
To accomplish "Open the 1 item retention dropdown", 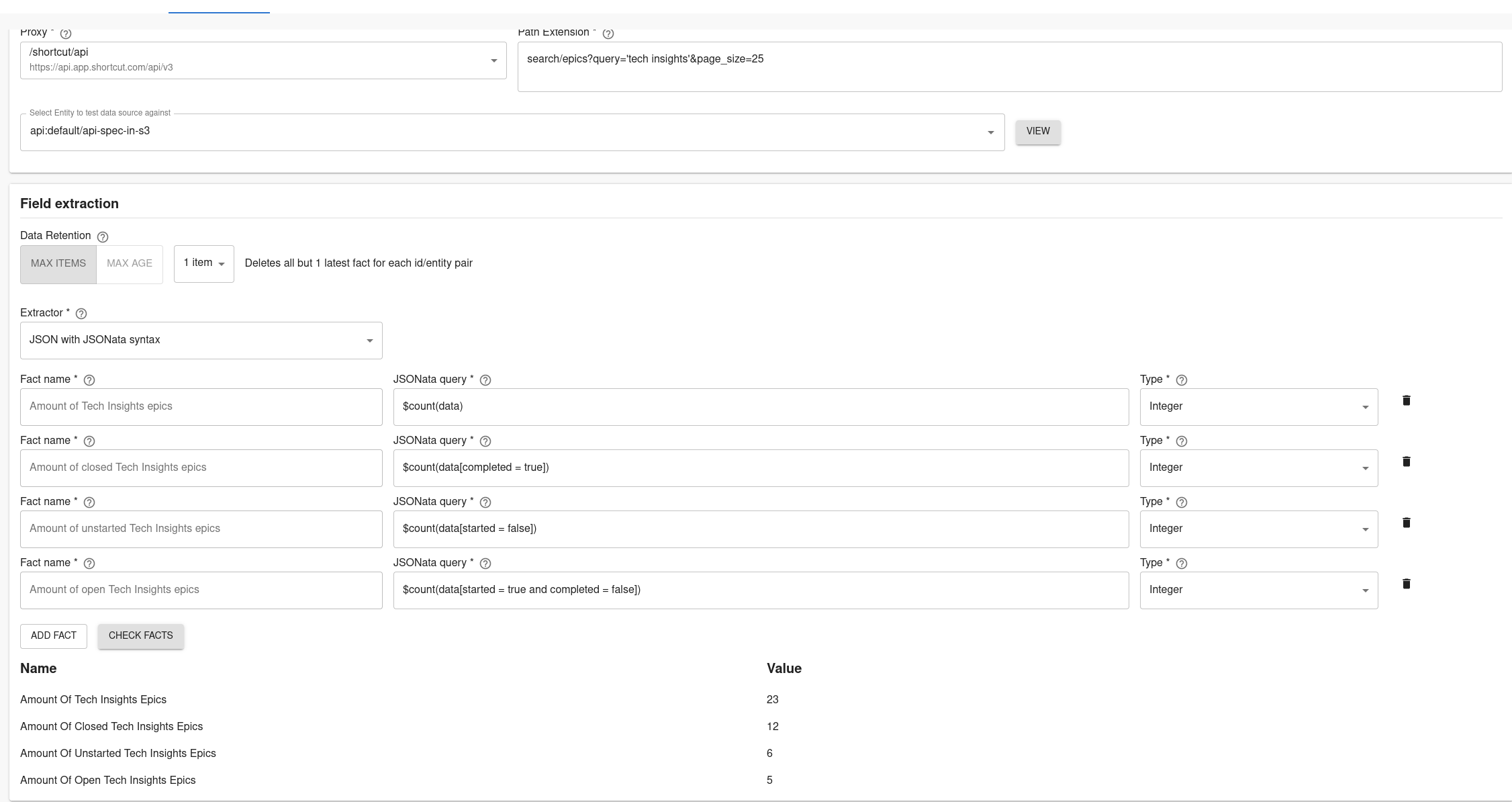I will pyautogui.click(x=204, y=263).
